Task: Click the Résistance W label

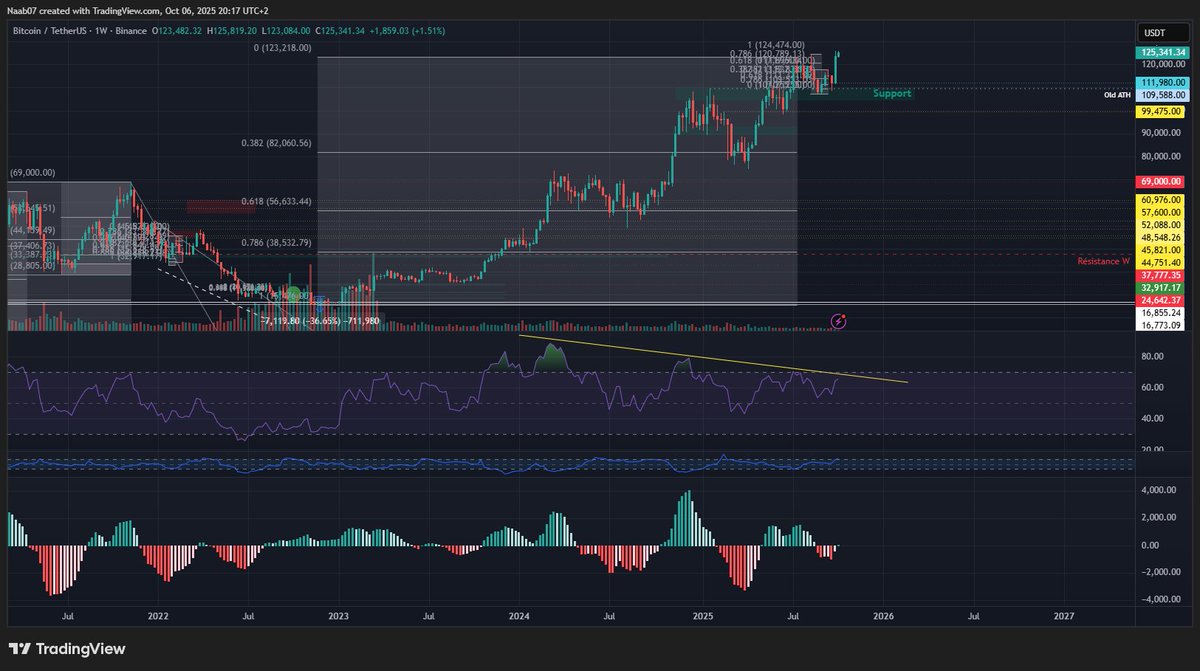Action: [1103, 260]
